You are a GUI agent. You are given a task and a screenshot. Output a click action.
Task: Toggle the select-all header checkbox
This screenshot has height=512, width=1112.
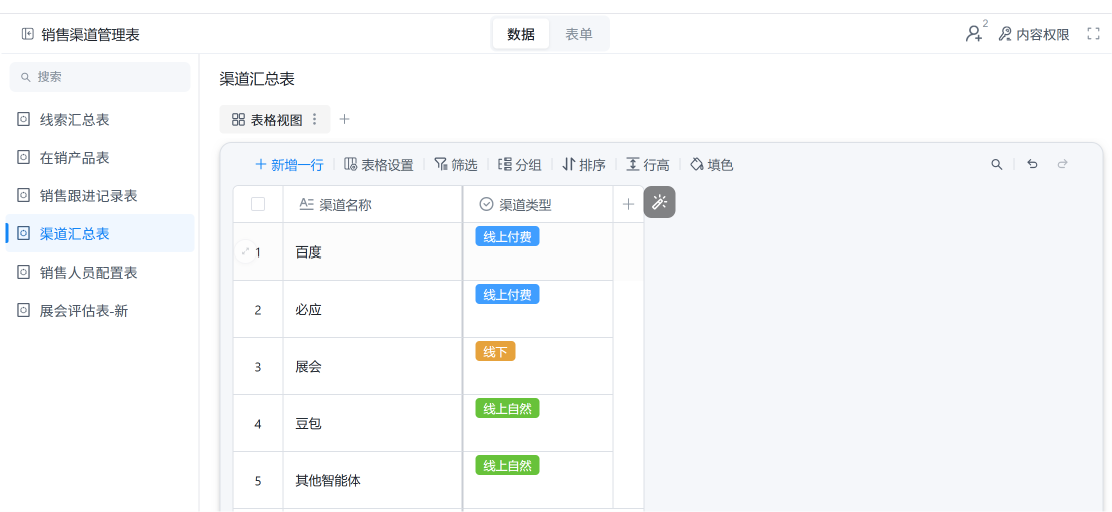(x=258, y=204)
